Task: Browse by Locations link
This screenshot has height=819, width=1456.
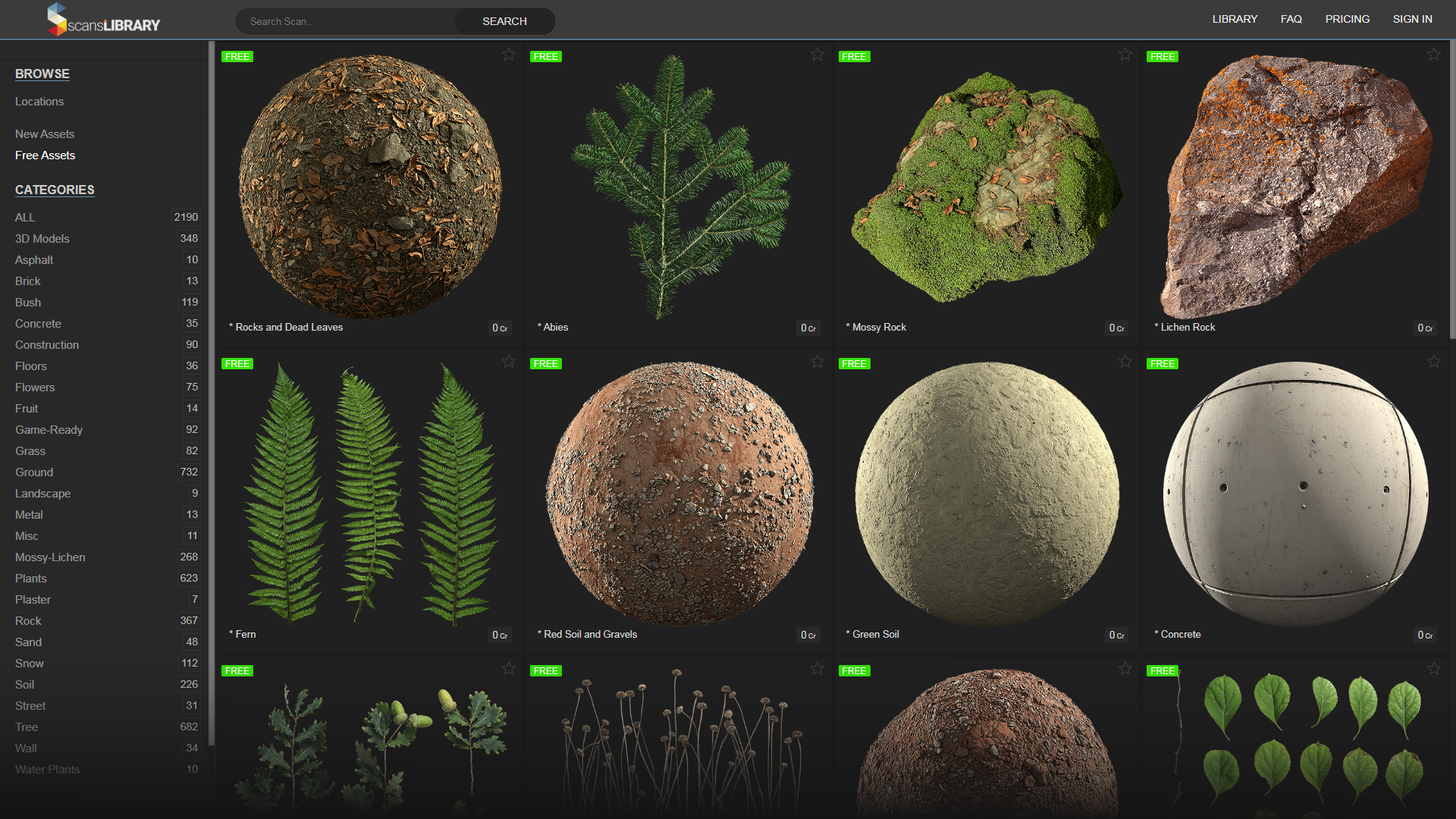Action: point(39,102)
